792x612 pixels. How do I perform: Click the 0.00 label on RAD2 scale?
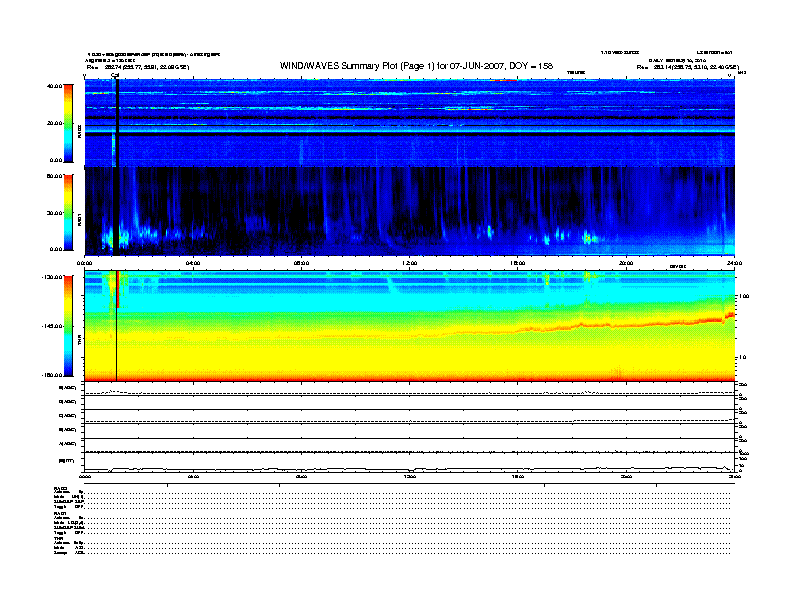(x=56, y=160)
